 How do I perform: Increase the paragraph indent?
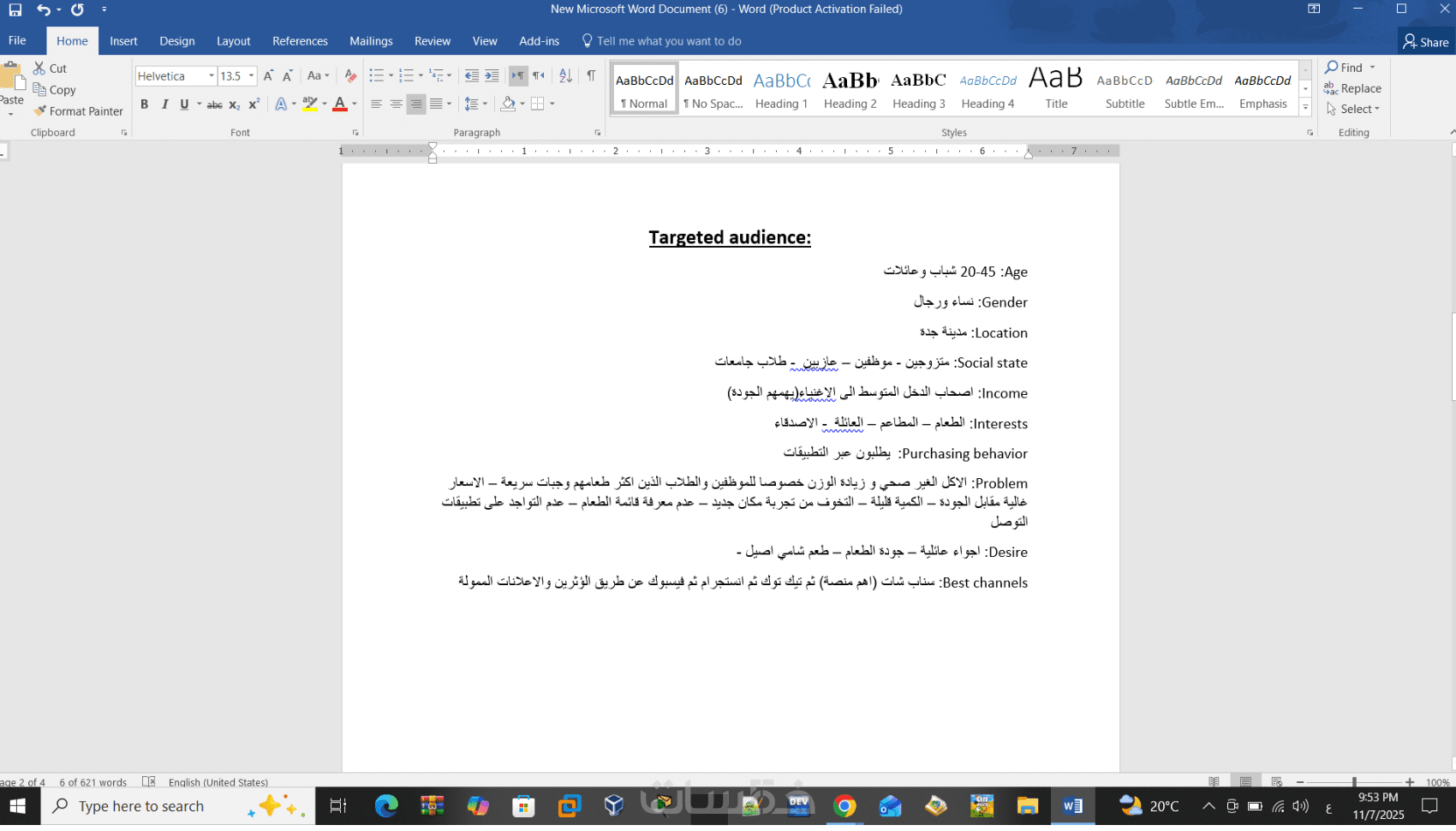(x=492, y=76)
